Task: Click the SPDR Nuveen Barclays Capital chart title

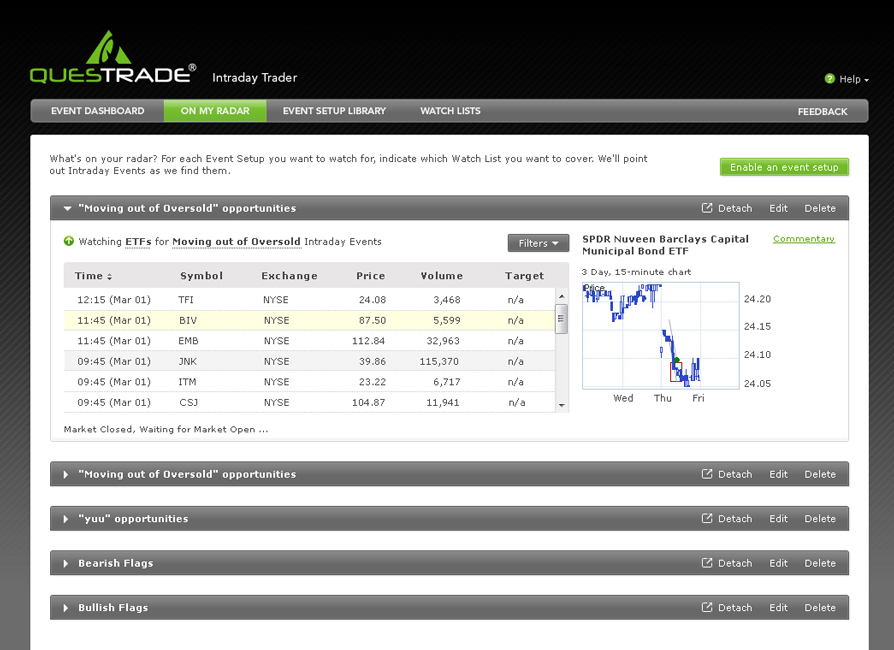Action: pos(665,245)
